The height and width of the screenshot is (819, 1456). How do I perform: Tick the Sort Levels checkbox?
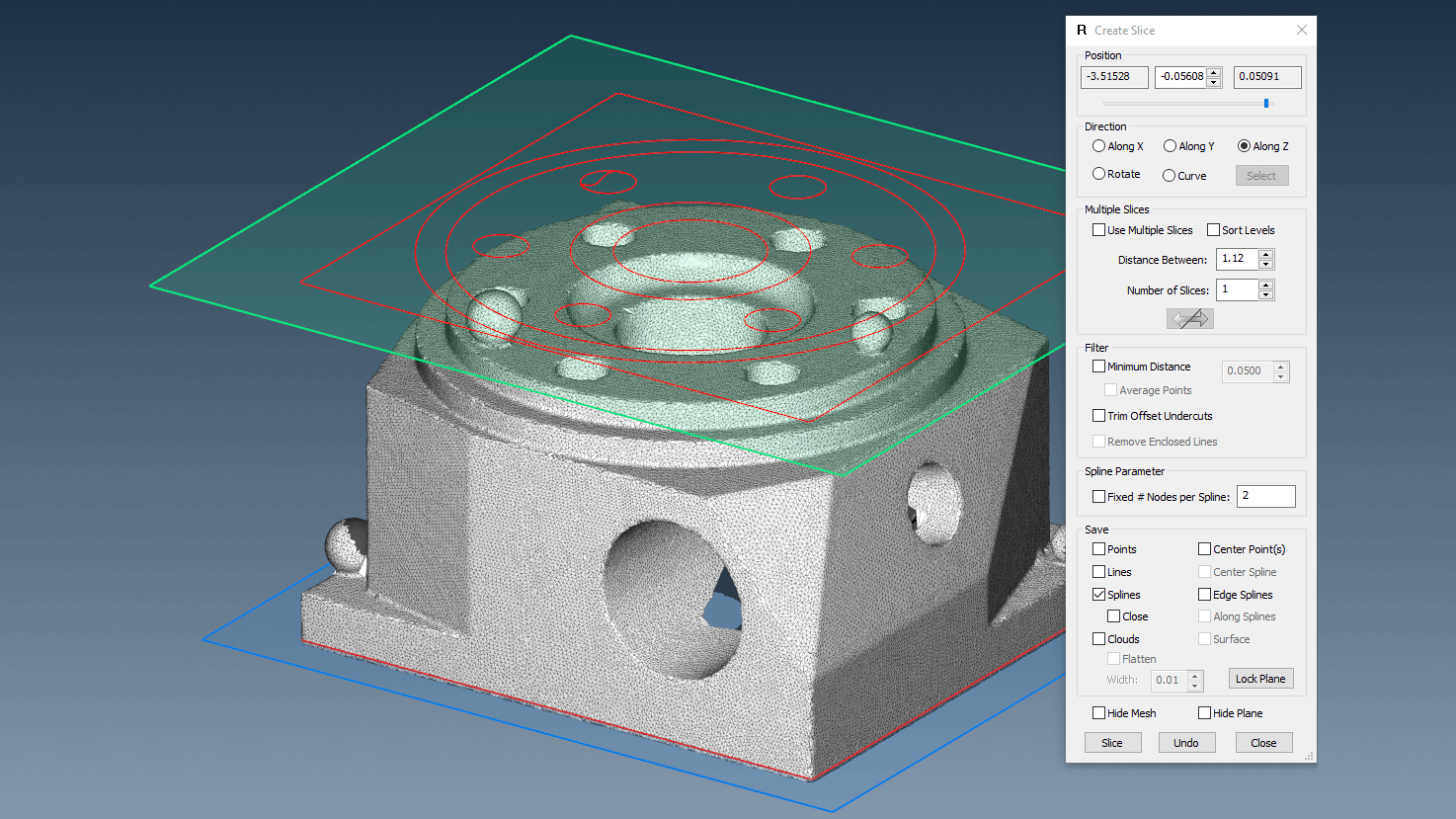[x=1213, y=230]
